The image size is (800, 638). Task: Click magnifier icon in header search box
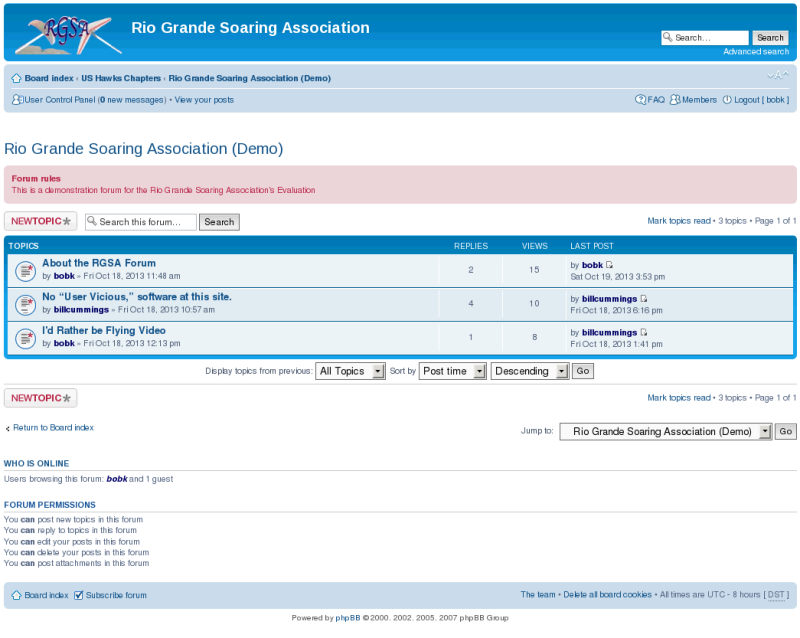coord(667,37)
